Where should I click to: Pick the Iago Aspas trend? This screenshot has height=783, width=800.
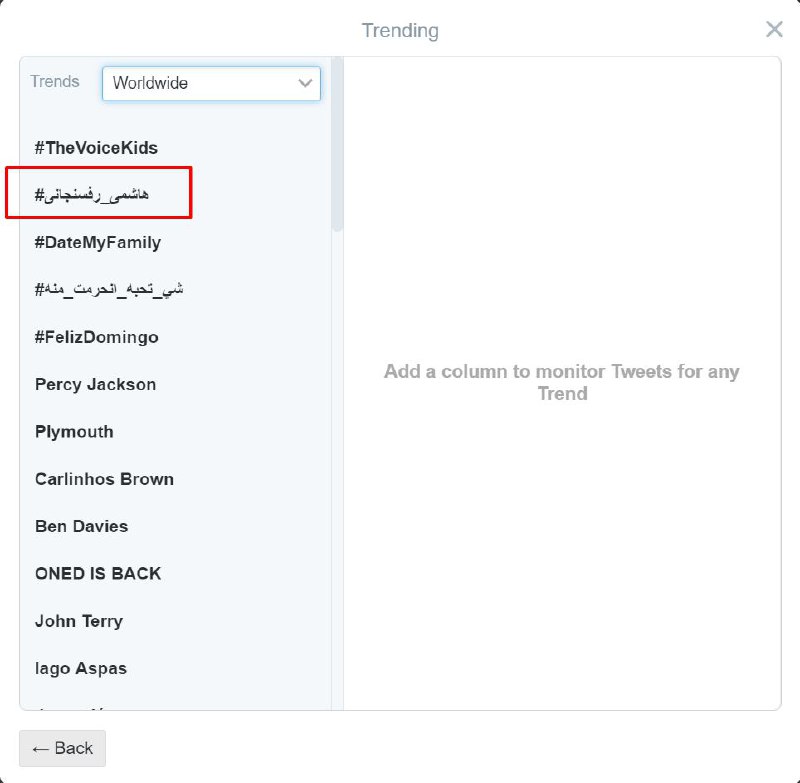tap(80, 668)
